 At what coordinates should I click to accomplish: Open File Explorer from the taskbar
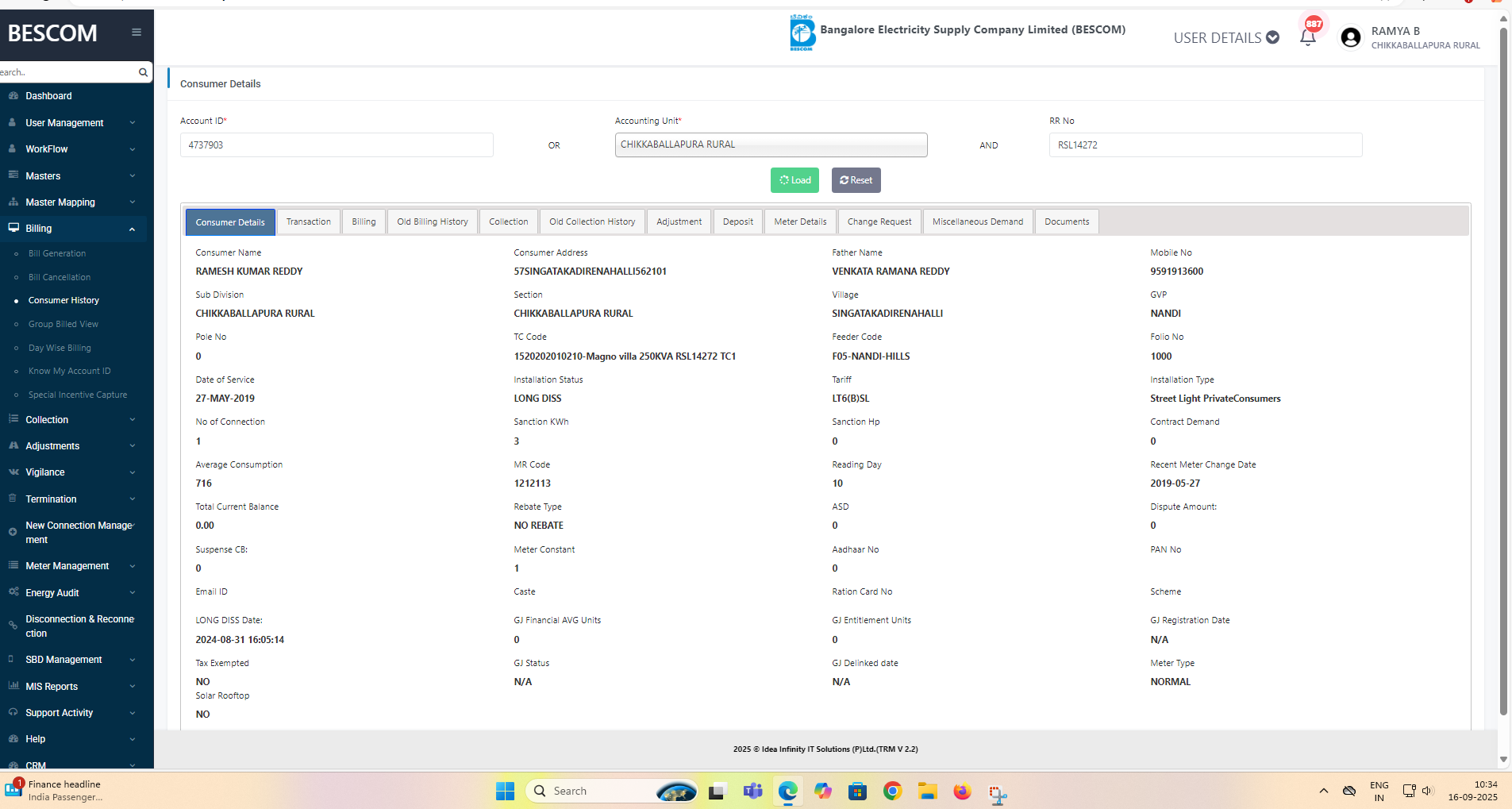(x=928, y=792)
